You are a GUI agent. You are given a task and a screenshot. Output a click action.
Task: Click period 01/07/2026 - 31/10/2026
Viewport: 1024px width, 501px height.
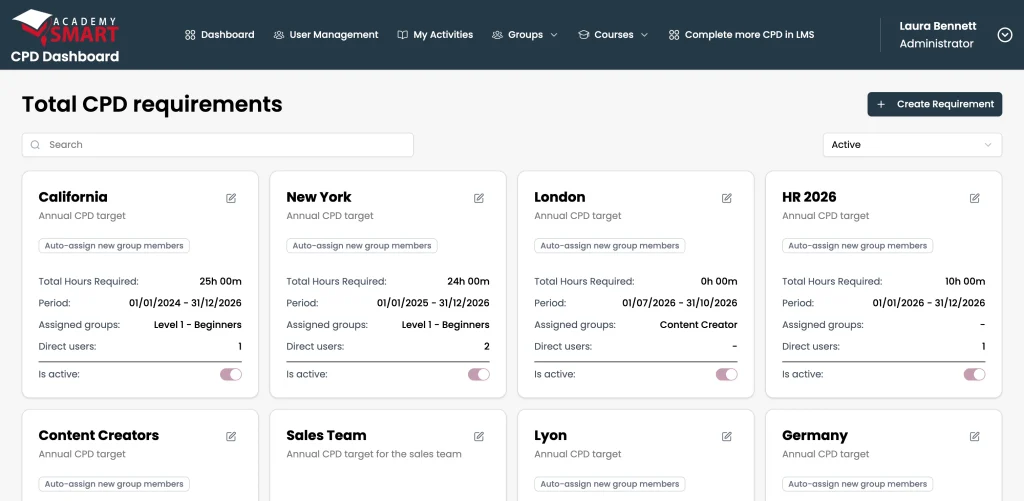(x=680, y=303)
